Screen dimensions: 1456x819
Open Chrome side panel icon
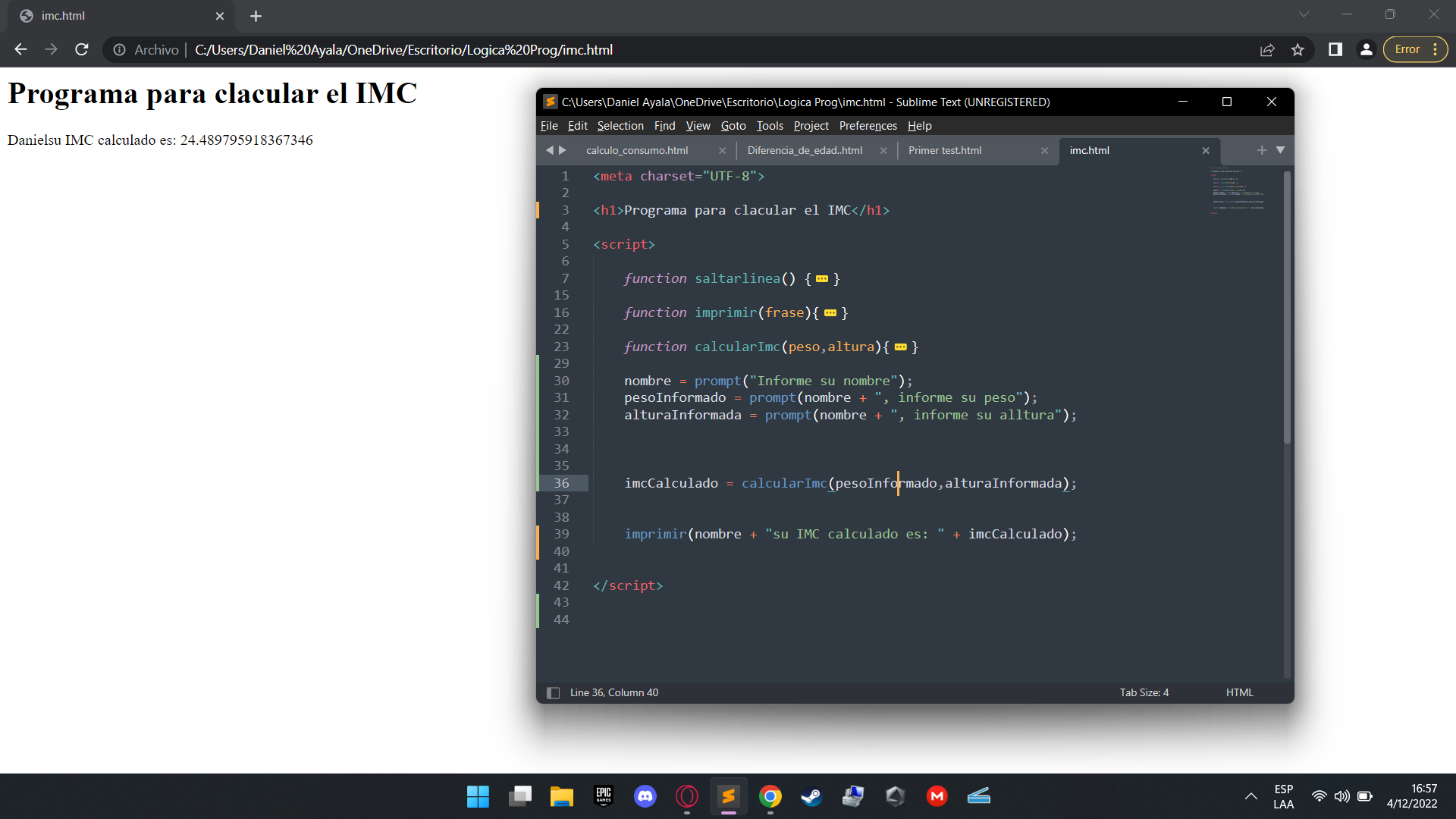tap(1335, 49)
